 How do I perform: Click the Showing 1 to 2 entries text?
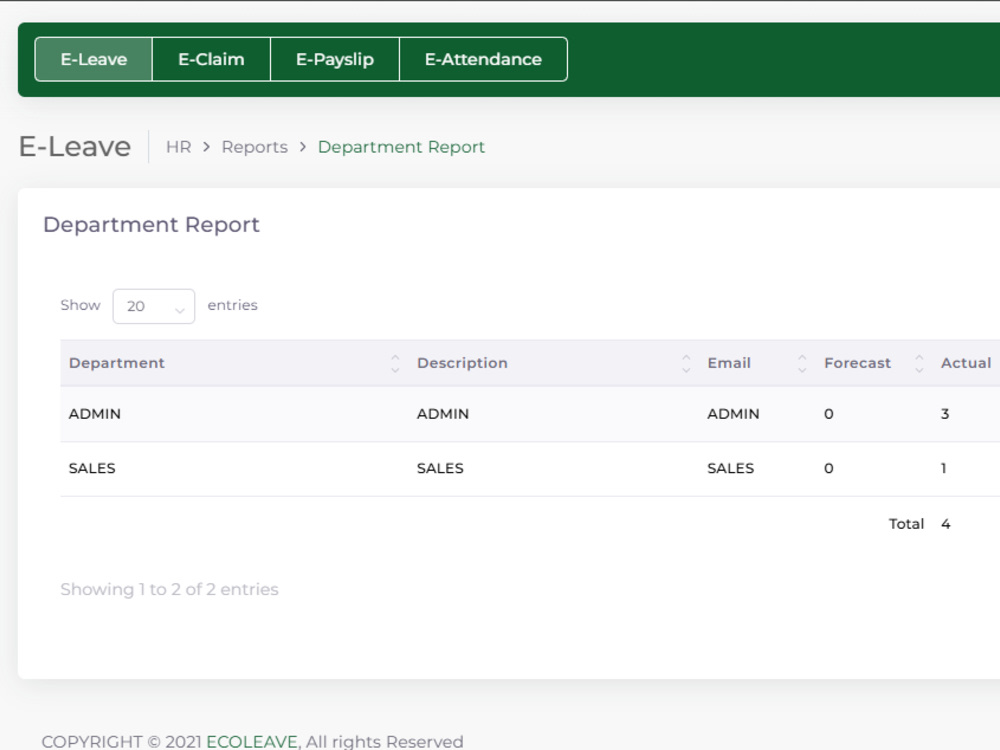click(170, 589)
